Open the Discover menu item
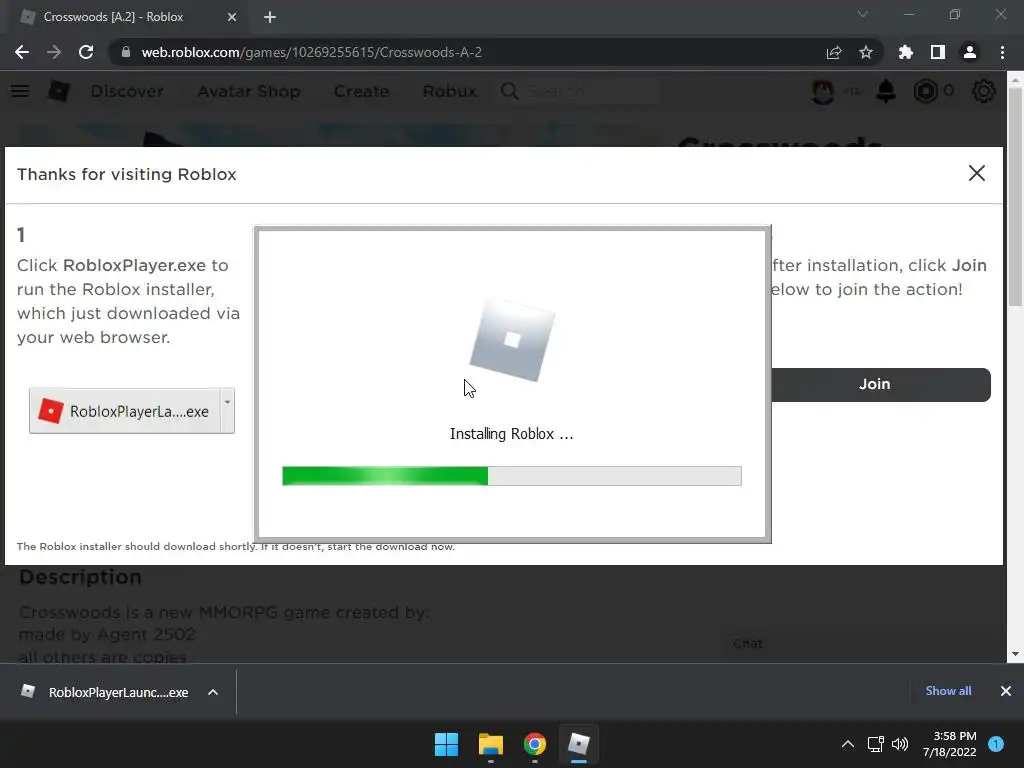 [x=127, y=91]
